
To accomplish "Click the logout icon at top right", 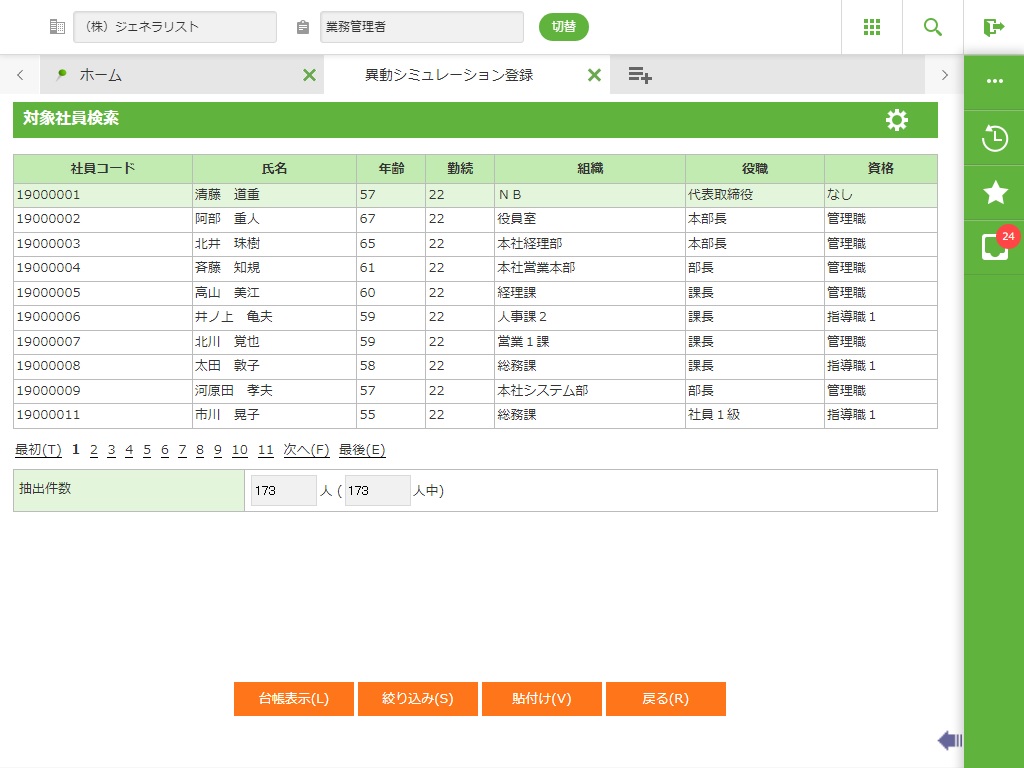I will tap(994, 27).
